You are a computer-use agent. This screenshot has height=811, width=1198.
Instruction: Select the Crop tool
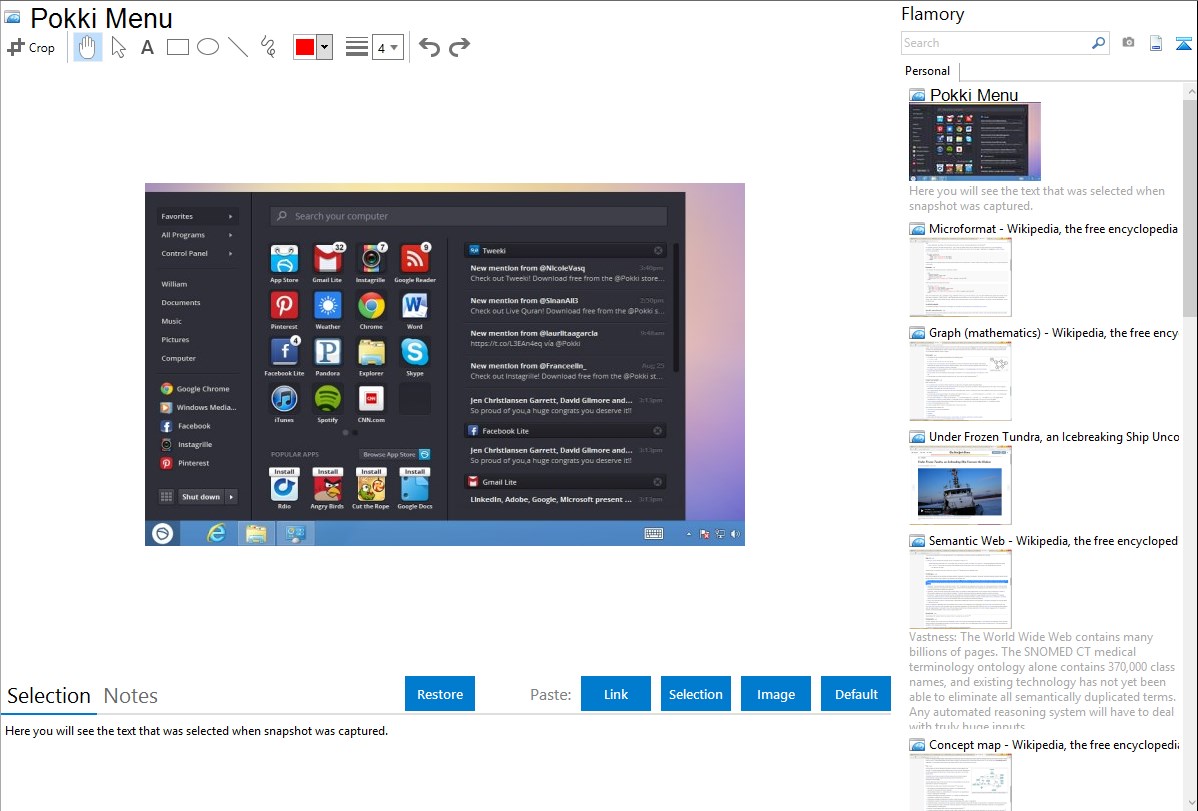pos(31,47)
